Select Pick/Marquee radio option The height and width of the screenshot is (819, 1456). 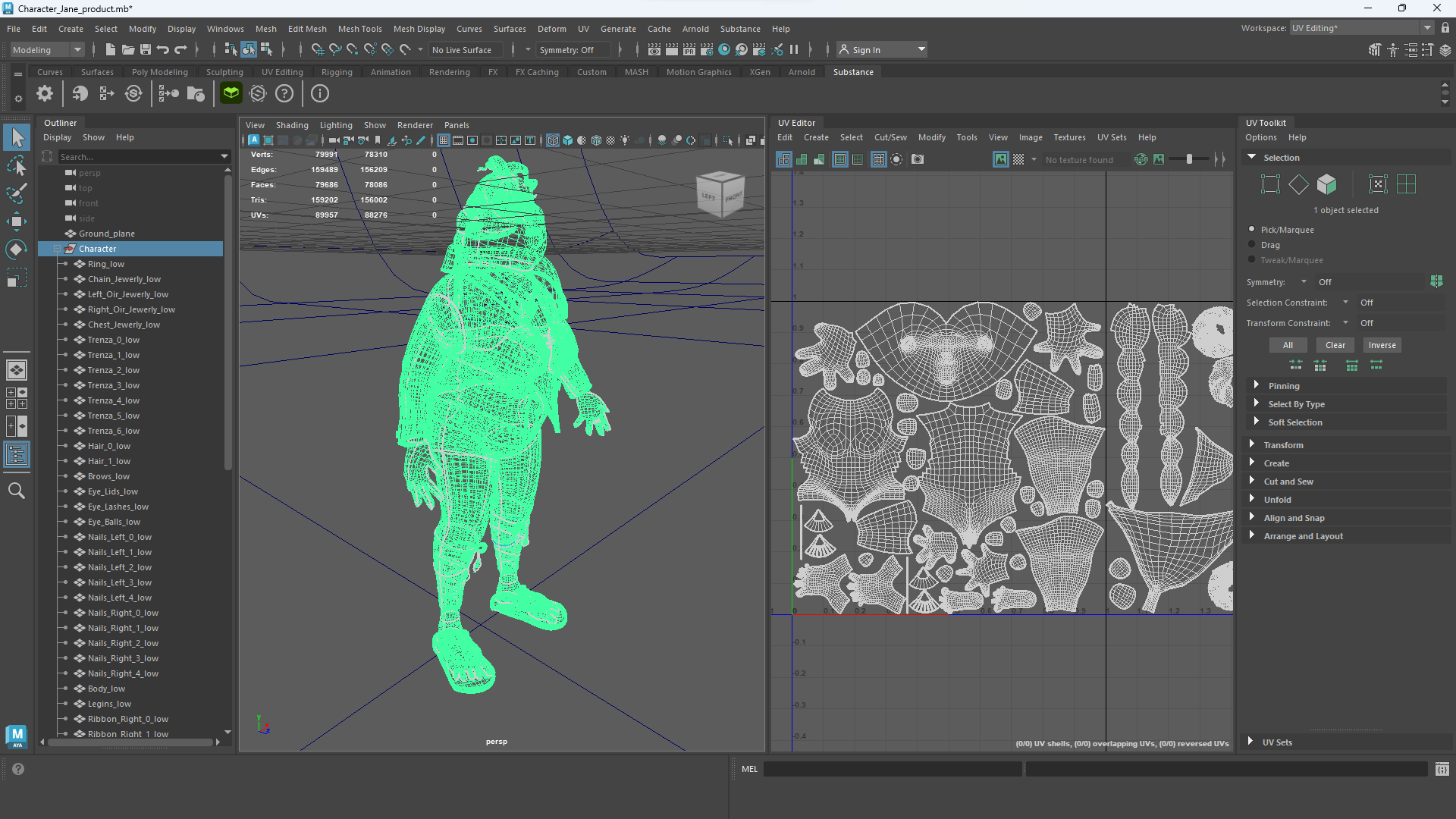coord(1252,229)
